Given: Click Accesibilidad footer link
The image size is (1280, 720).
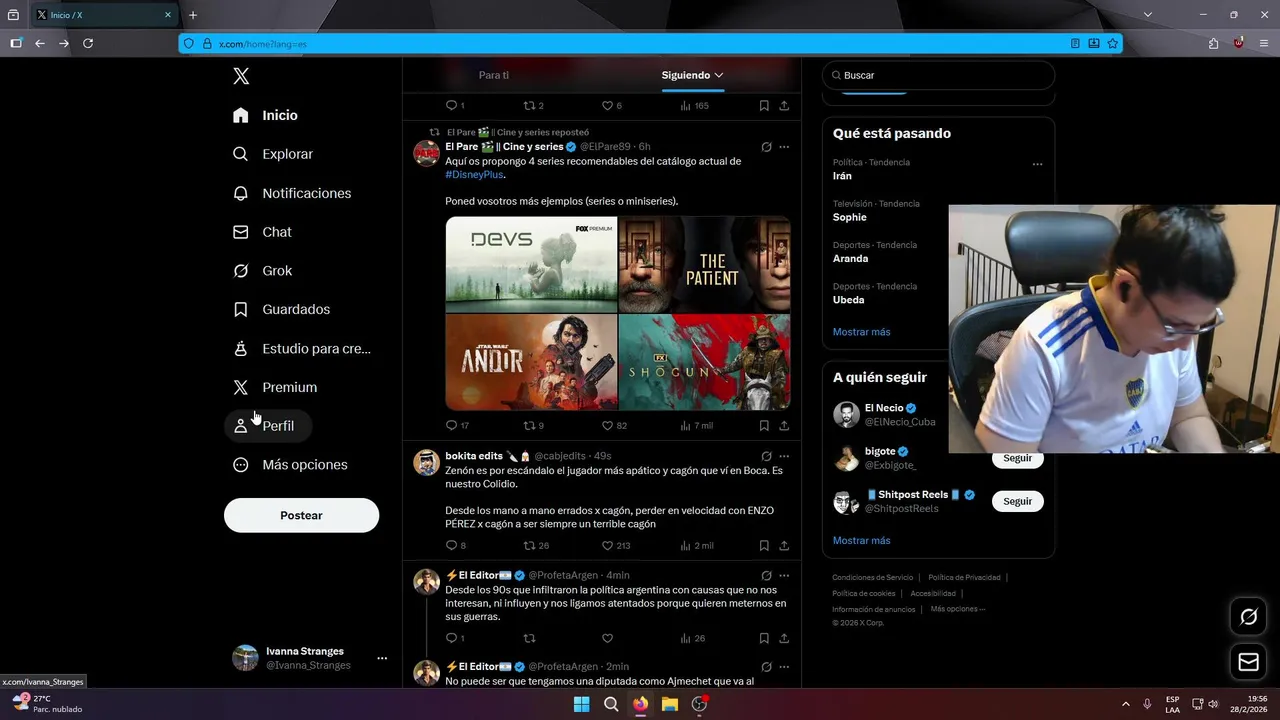Looking at the screenshot, I should coord(933,594).
